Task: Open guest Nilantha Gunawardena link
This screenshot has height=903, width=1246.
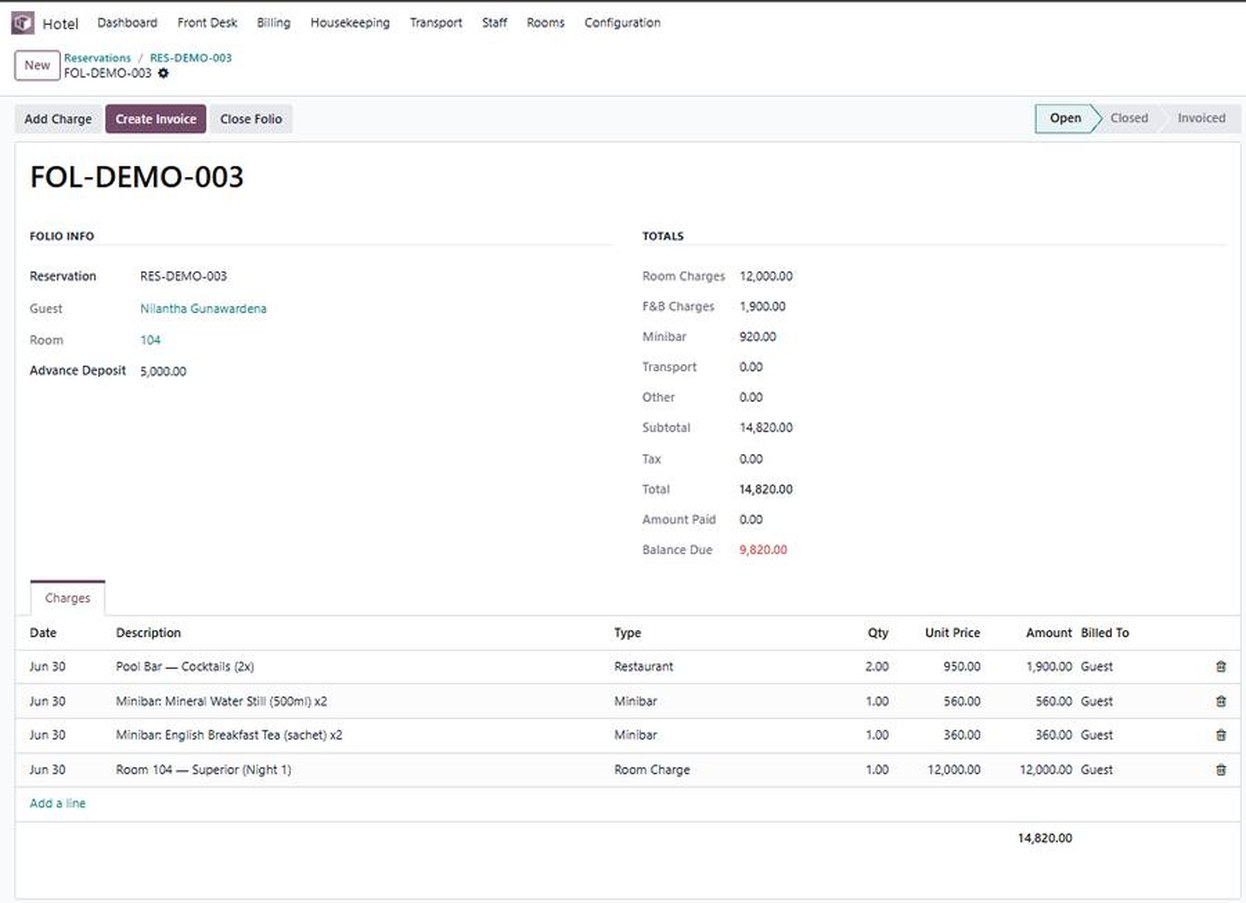Action: tap(203, 309)
